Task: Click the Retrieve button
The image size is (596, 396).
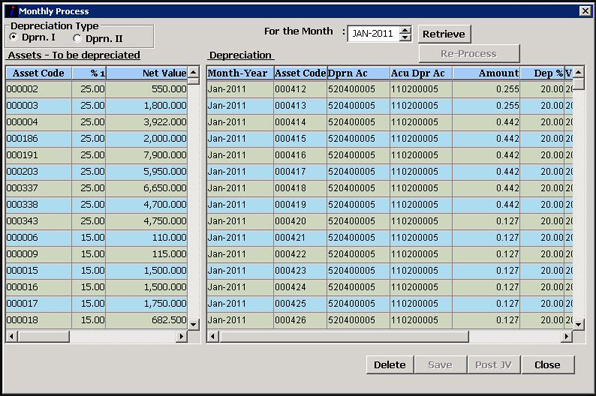Action: (444, 34)
